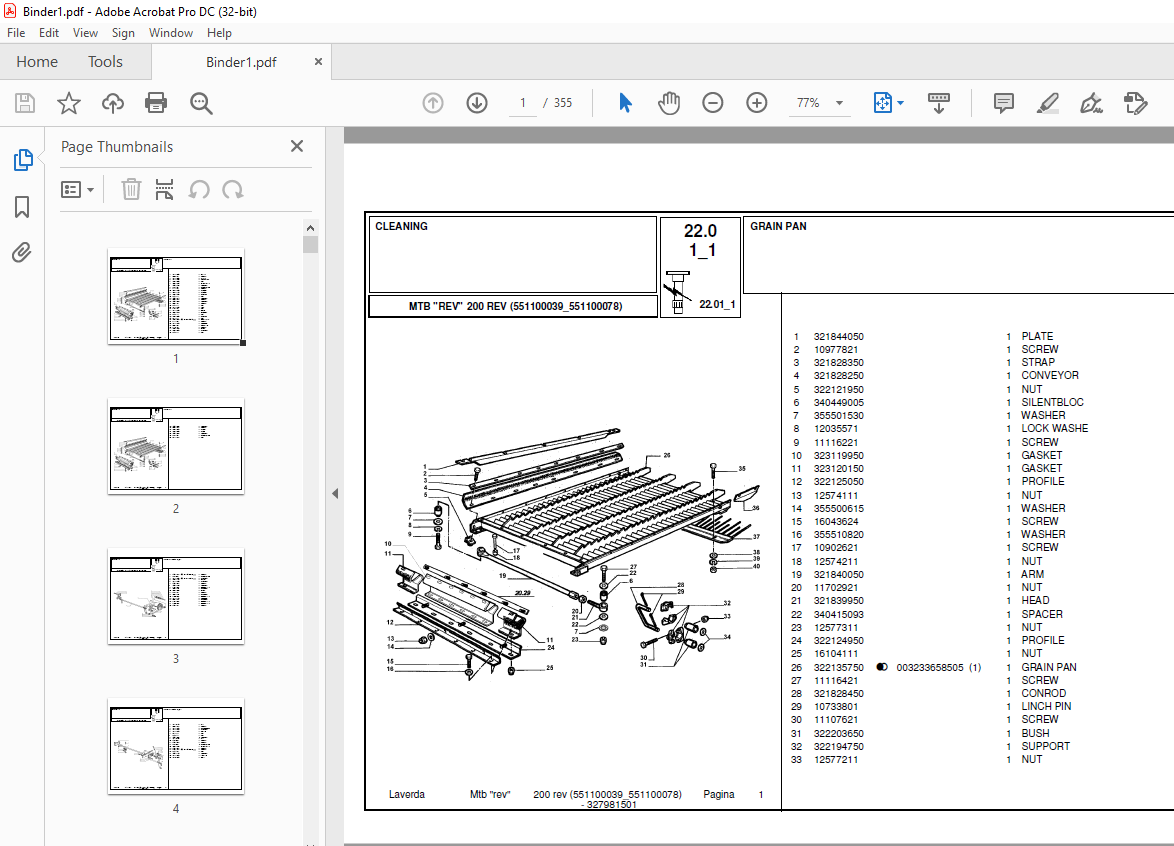Collapse the navigation pane arrow
This screenshot has height=846, width=1174.
[335, 493]
